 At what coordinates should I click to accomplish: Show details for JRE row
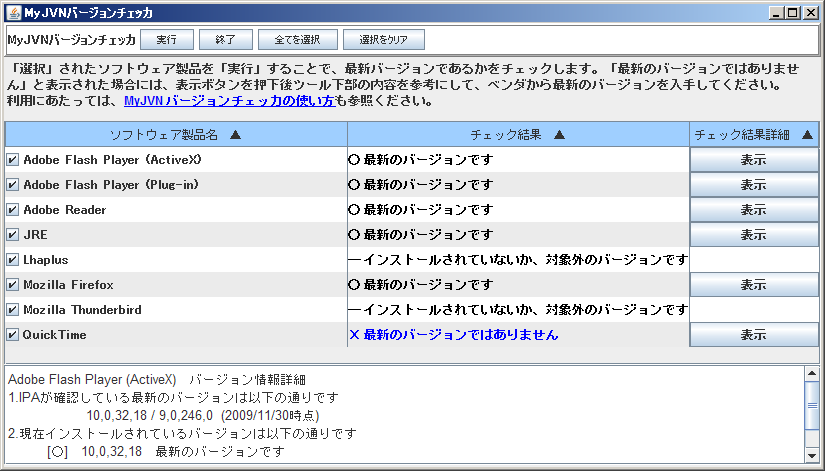(754, 235)
